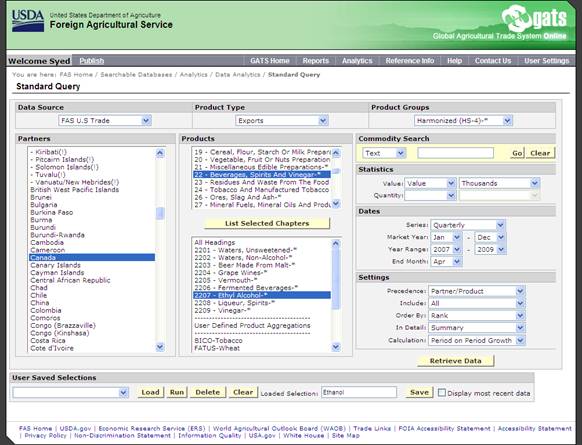Click List Selected Chapters button

[267, 223]
